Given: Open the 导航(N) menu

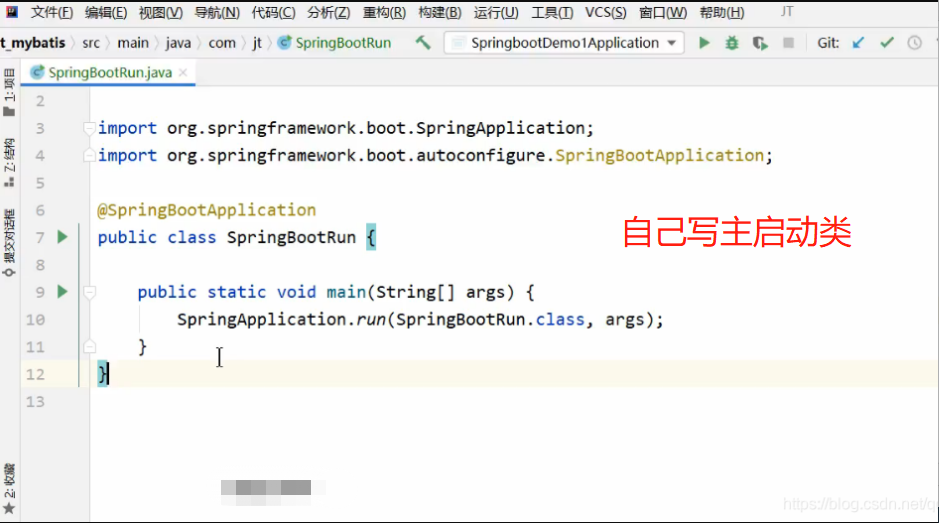Looking at the screenshot, I should coord(217,12).
